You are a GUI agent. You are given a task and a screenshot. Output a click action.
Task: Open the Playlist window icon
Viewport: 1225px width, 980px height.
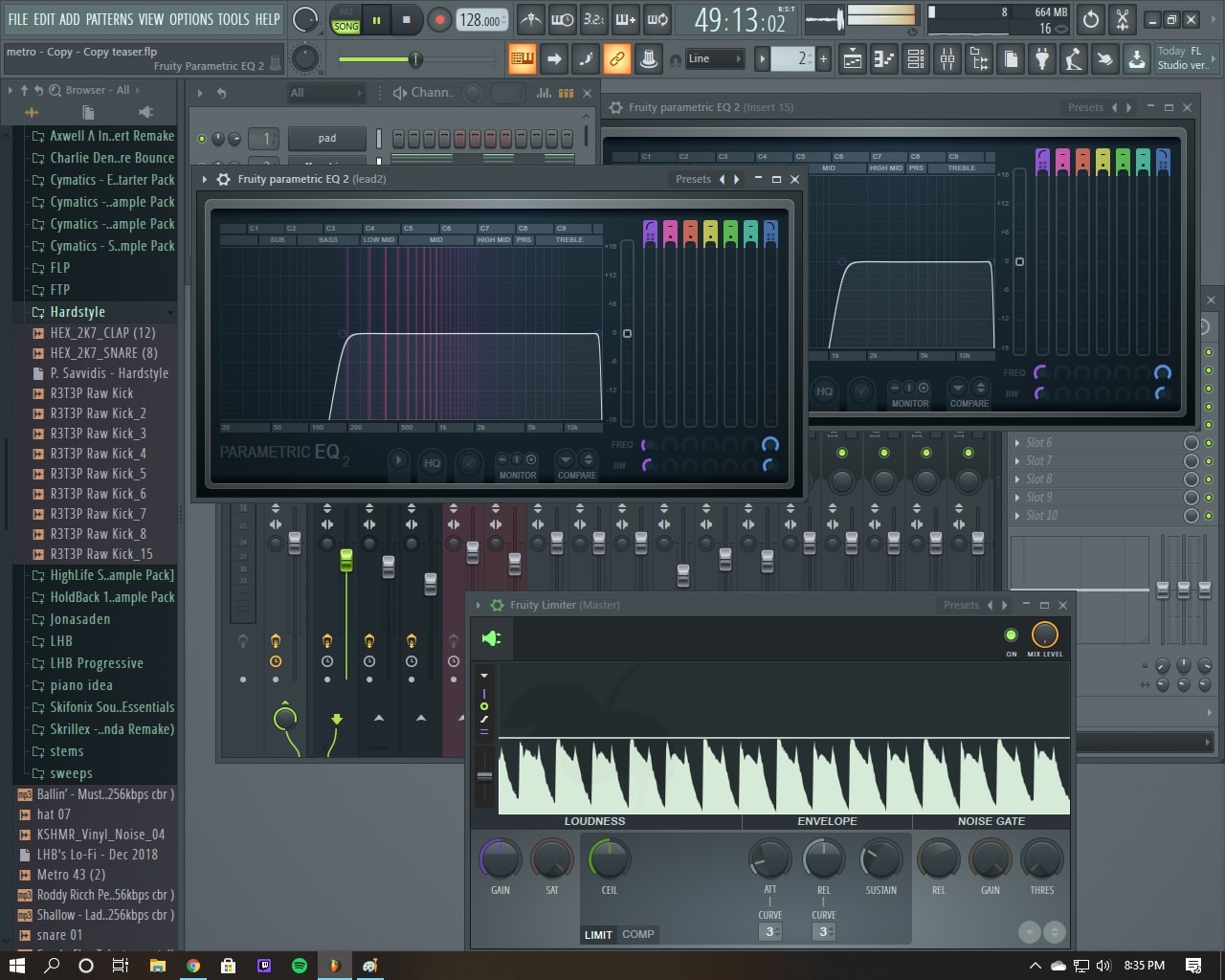852,59
